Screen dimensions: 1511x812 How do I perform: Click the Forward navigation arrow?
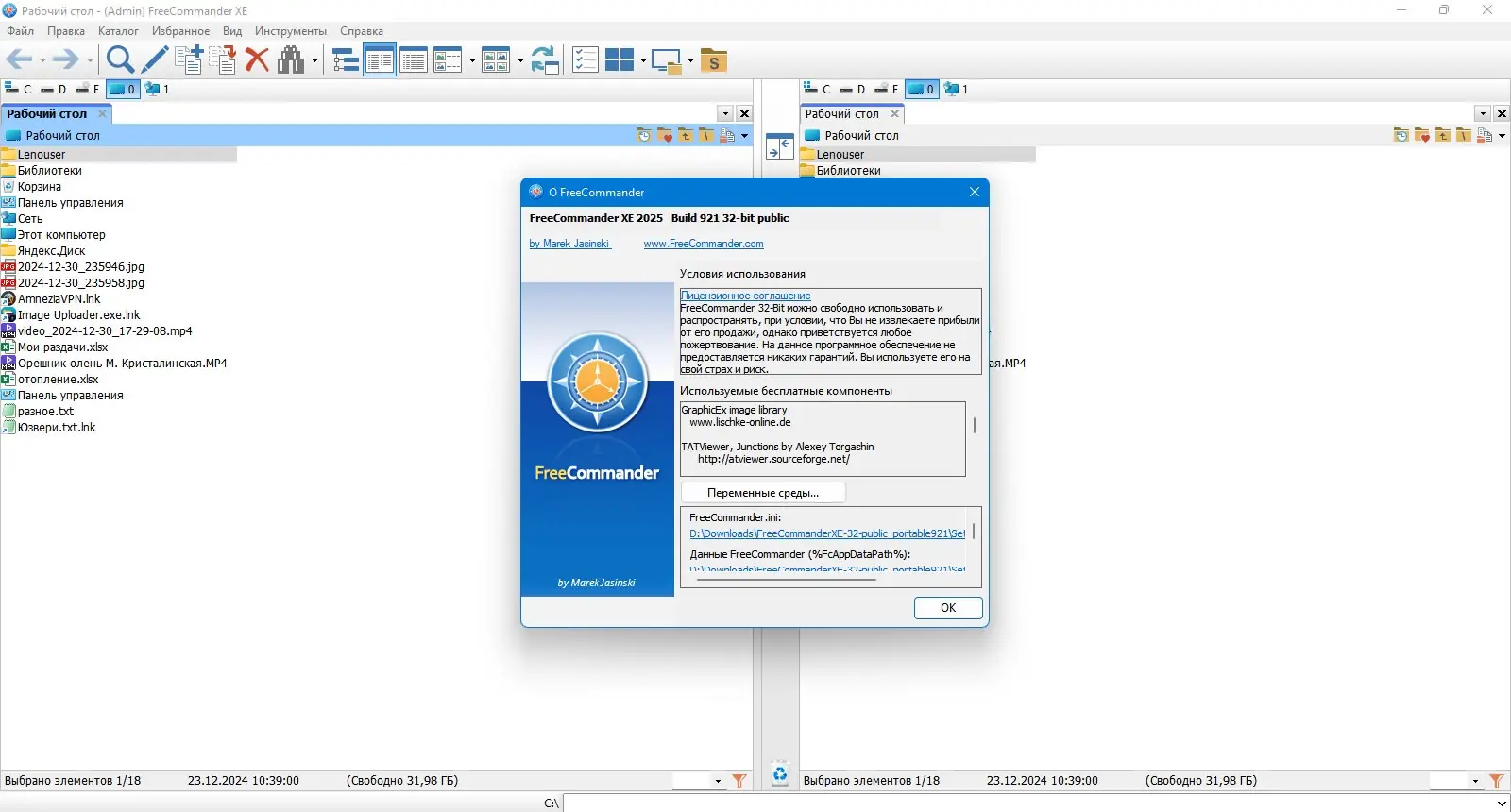click(66, 60)
